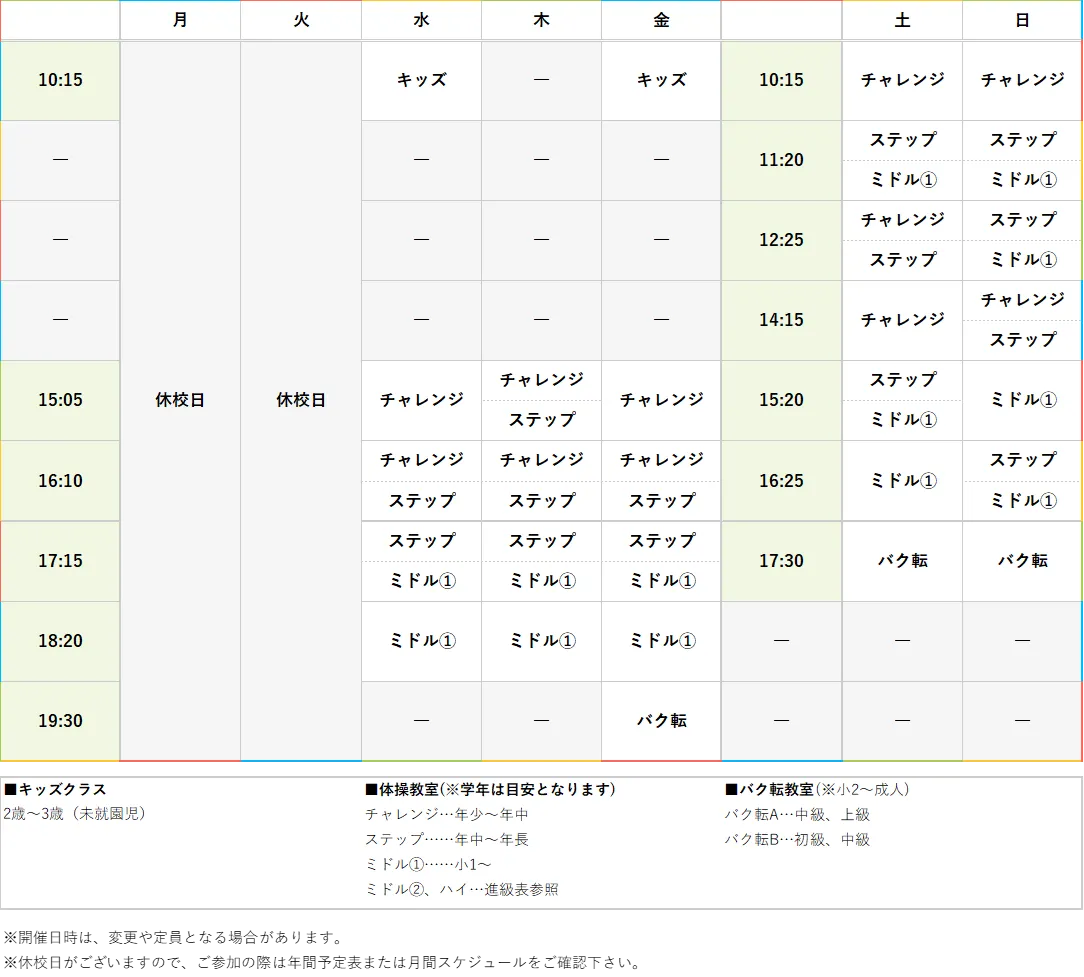1084x977 pixels.
Task: Click the 水曜18:20 ミドル① cell
Action: point(421,641)
